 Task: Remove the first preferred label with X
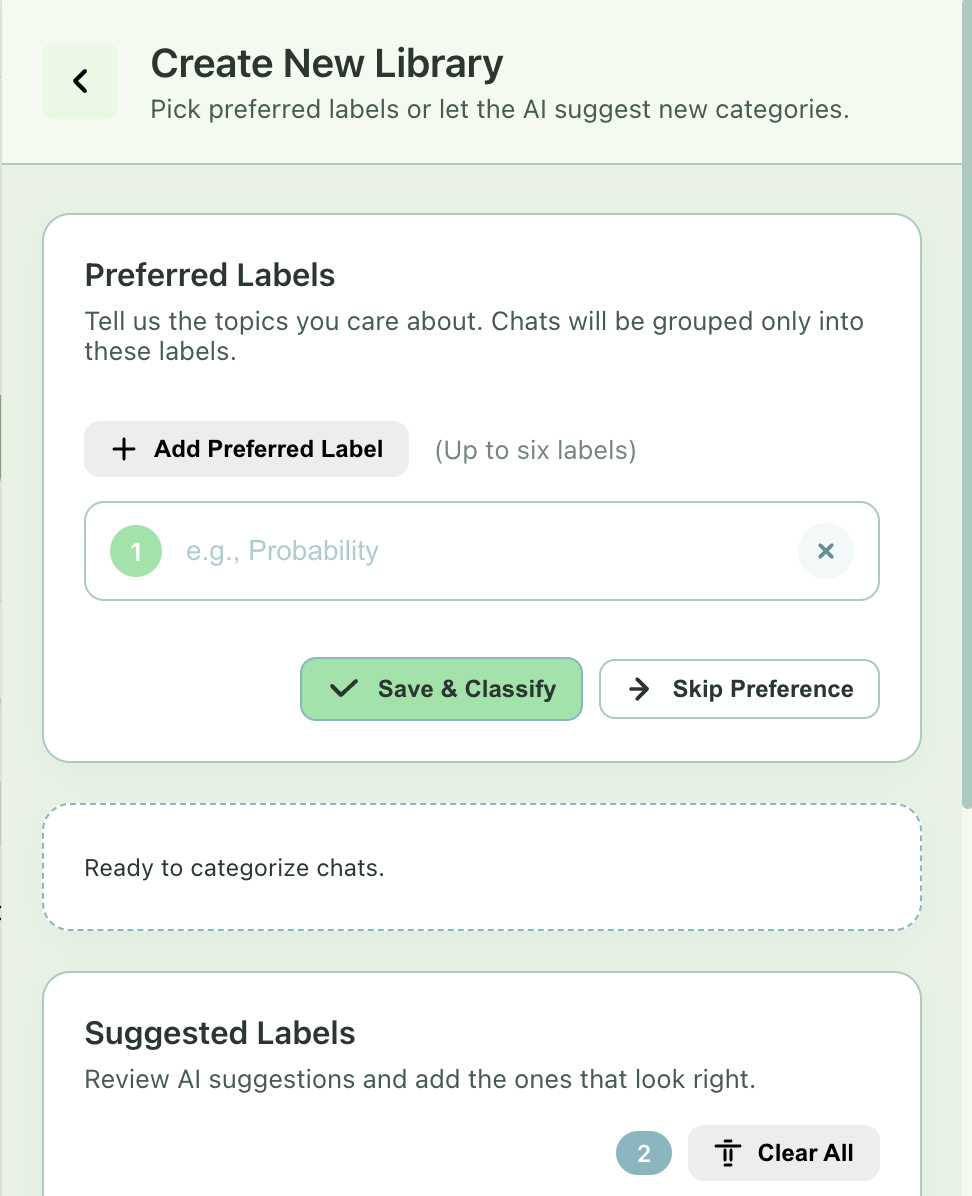pyautogui.click(x=826, y=551)
